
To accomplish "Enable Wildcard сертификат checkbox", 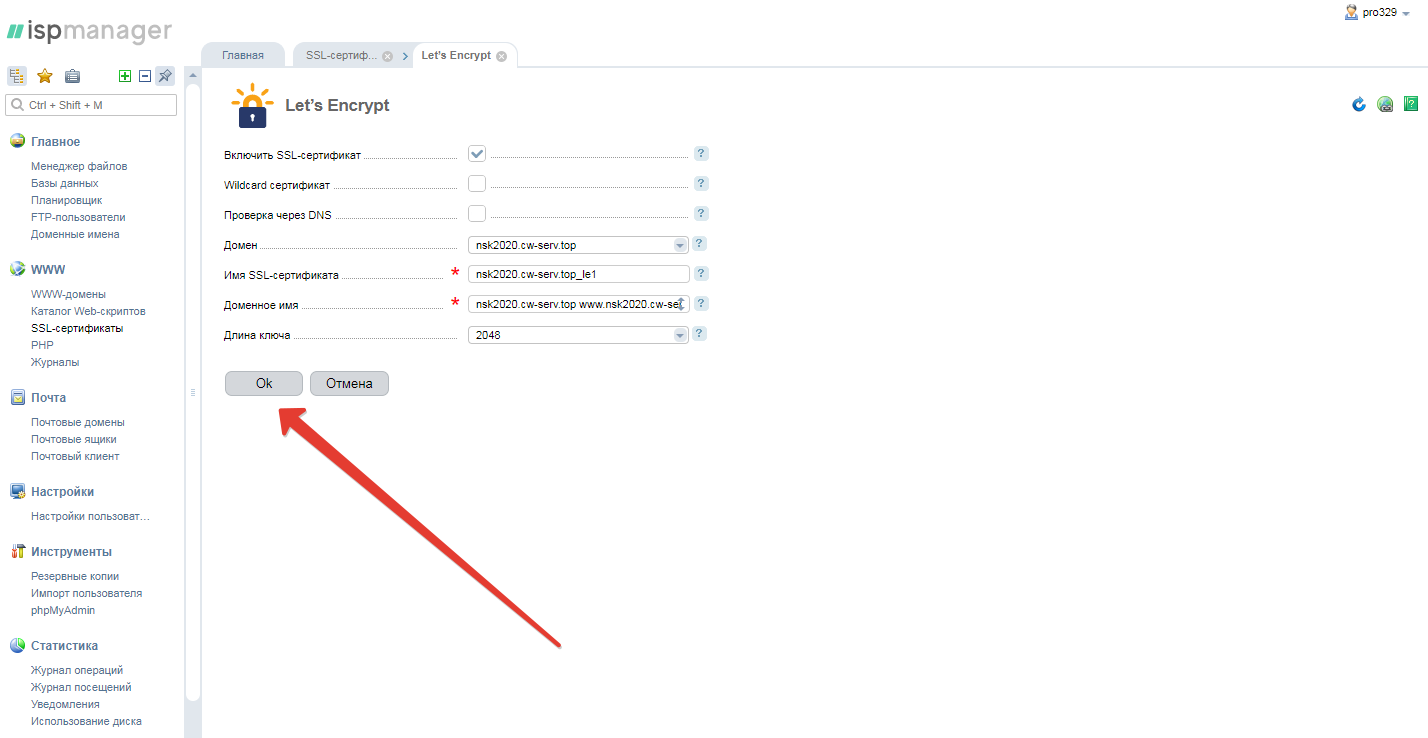I will pos(477,184).
